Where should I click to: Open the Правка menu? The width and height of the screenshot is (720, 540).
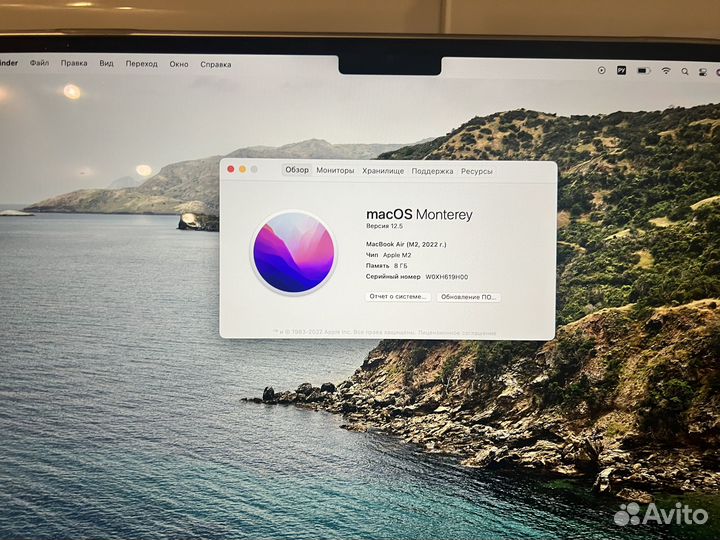pos(74,63)
